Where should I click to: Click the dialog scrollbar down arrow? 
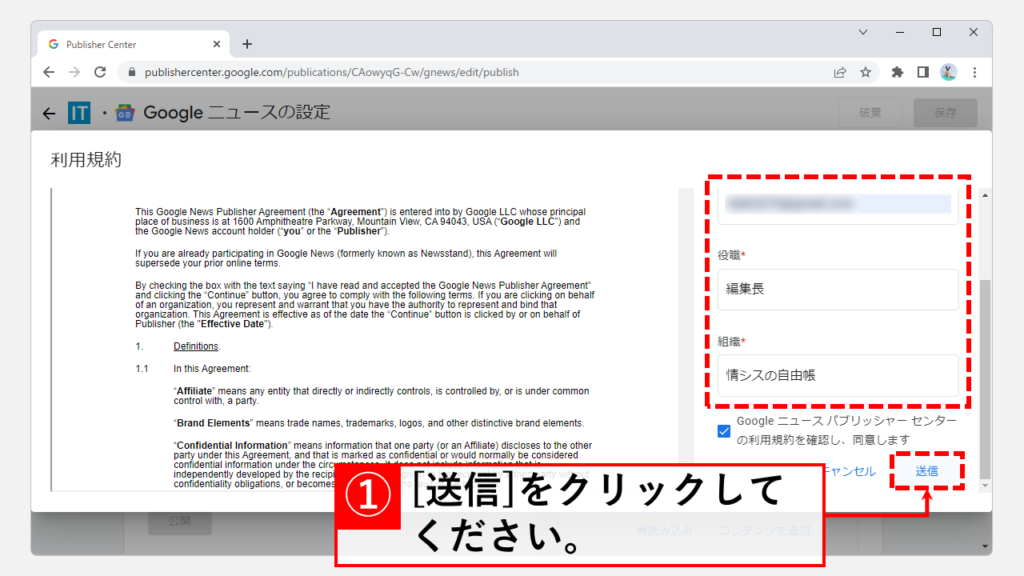[x=985, y=486]
